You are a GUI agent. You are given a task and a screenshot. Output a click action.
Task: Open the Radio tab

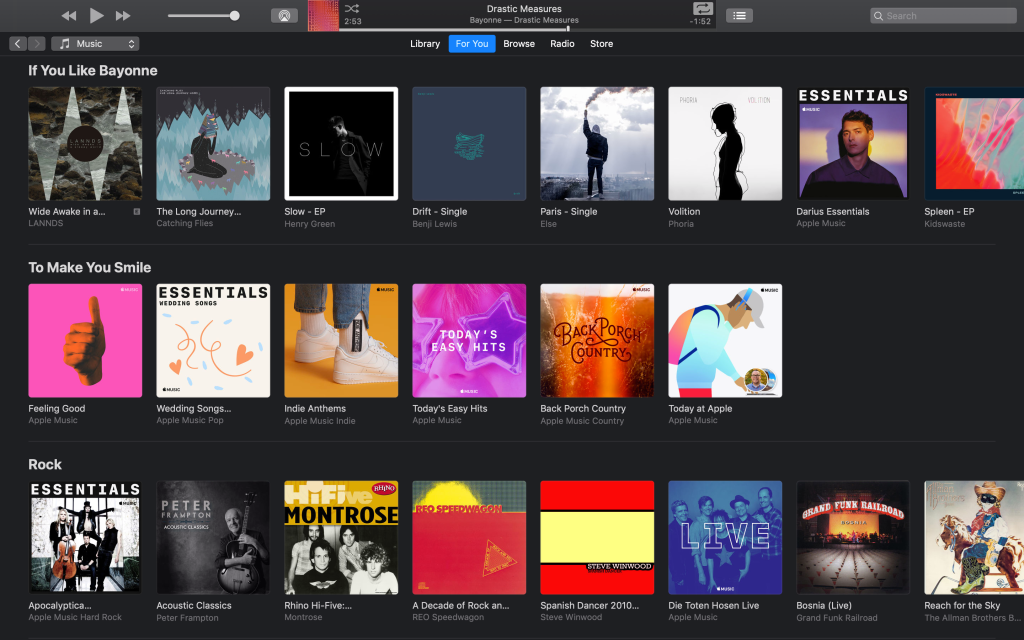562,44
